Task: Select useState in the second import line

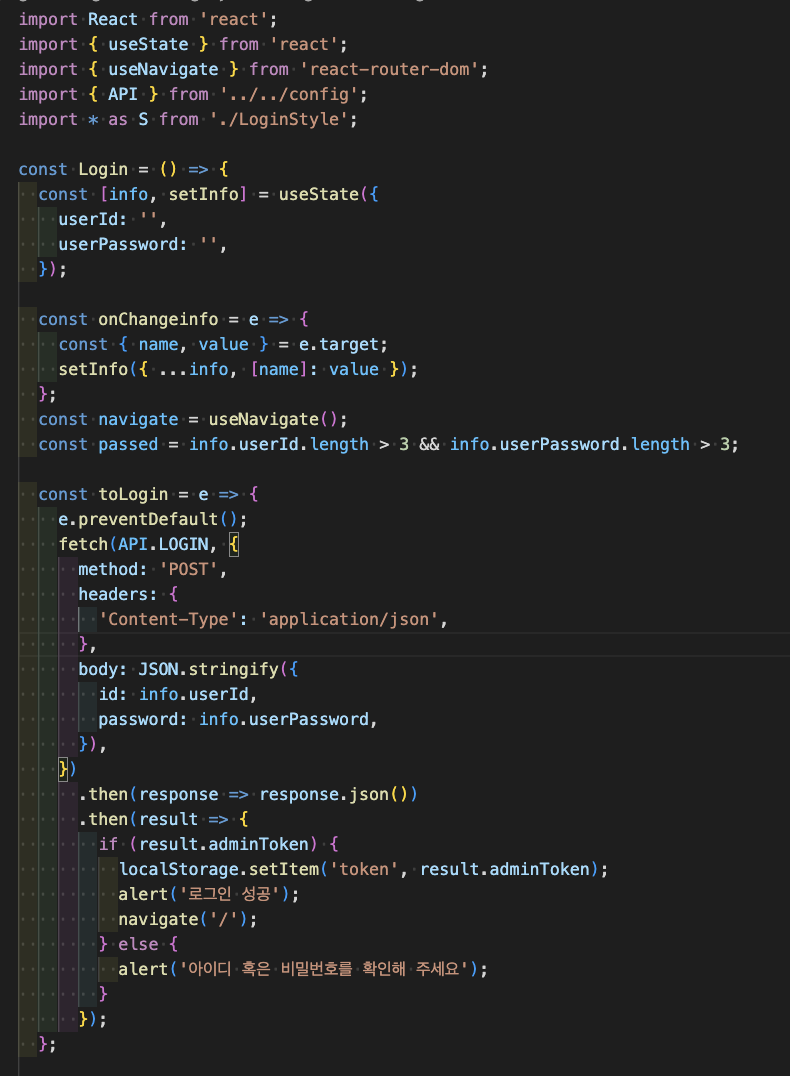Action: click(x=148, y=45)
